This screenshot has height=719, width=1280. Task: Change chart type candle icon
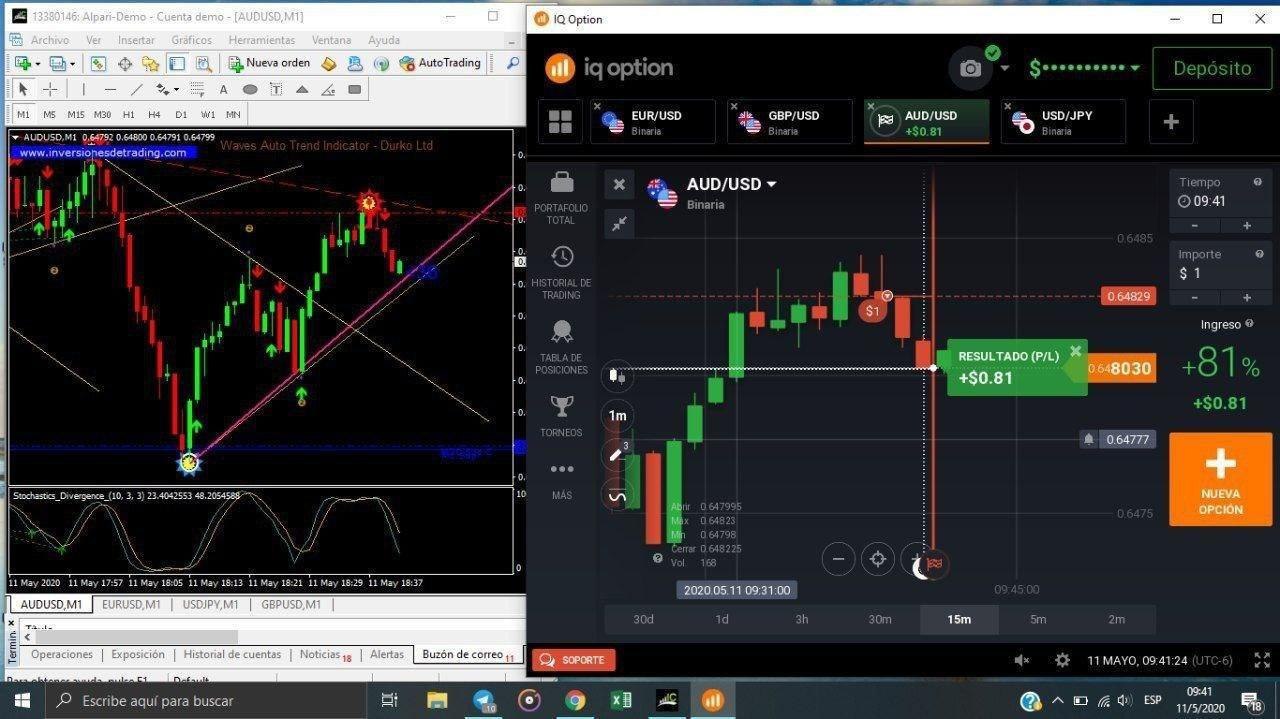pos(617,375)
